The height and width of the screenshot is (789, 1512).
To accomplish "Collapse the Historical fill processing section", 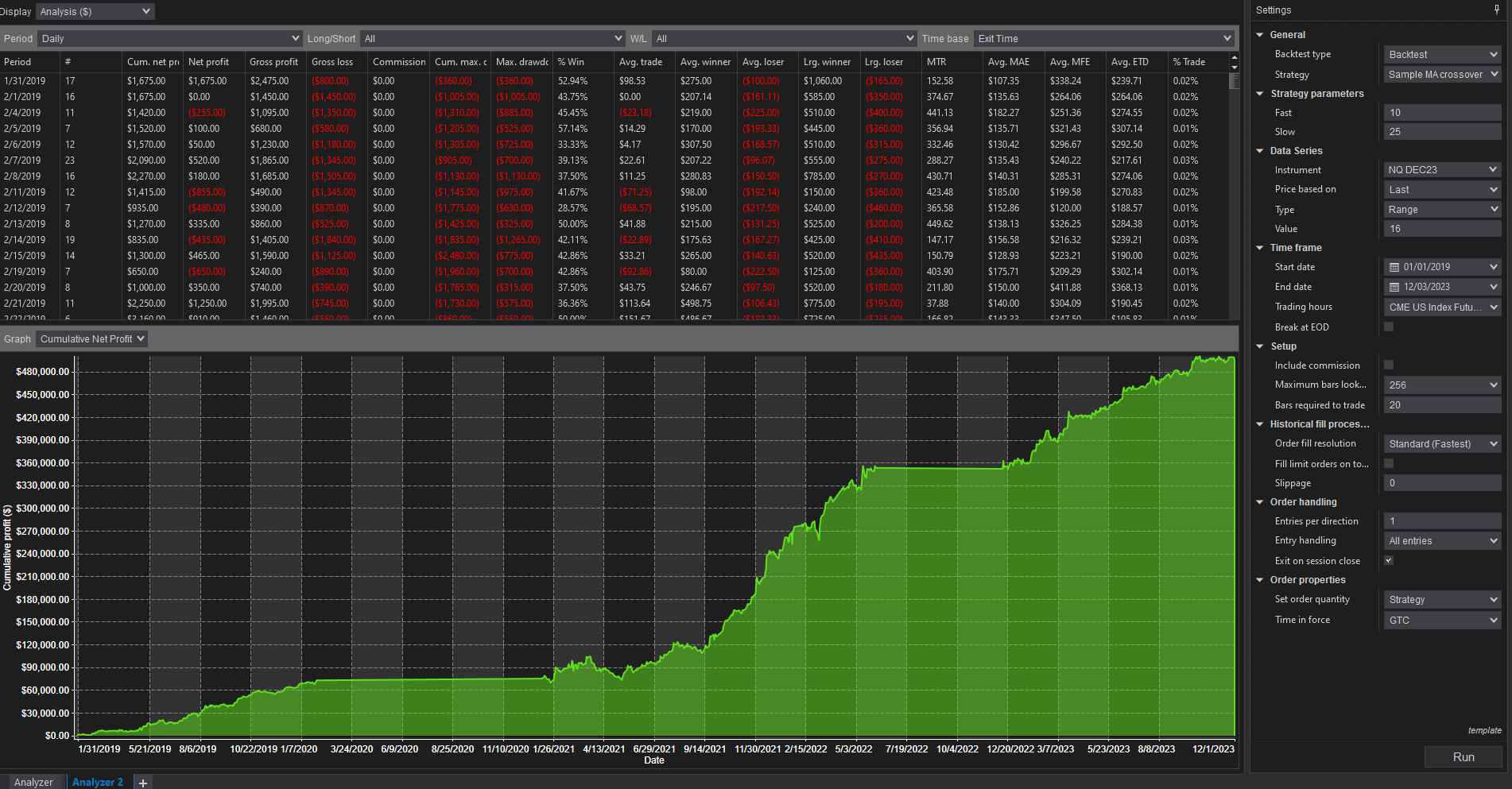I will (x=1260, y=424).
